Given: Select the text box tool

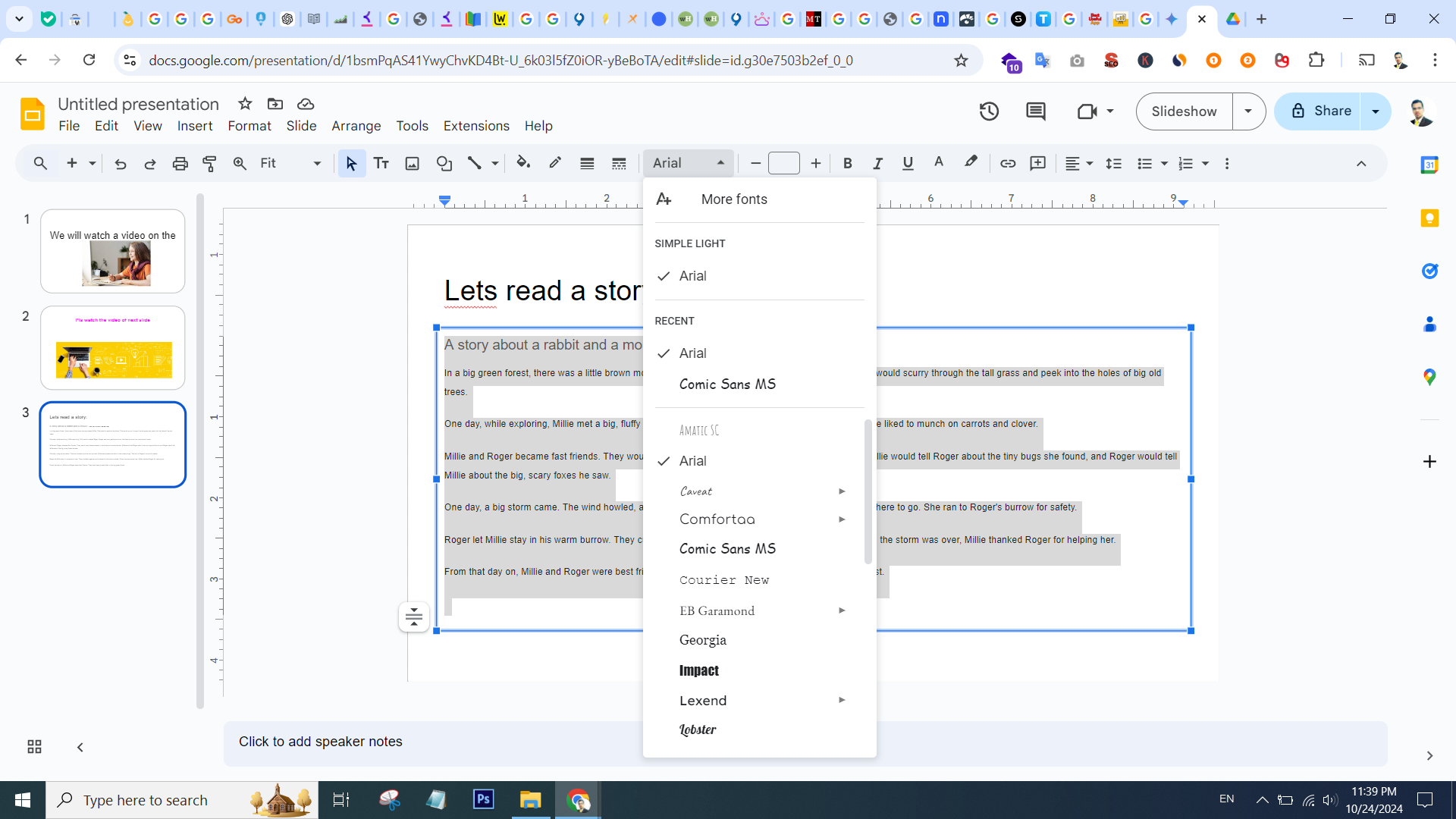Looking at the screenshot, I should (x=381, y=163).
